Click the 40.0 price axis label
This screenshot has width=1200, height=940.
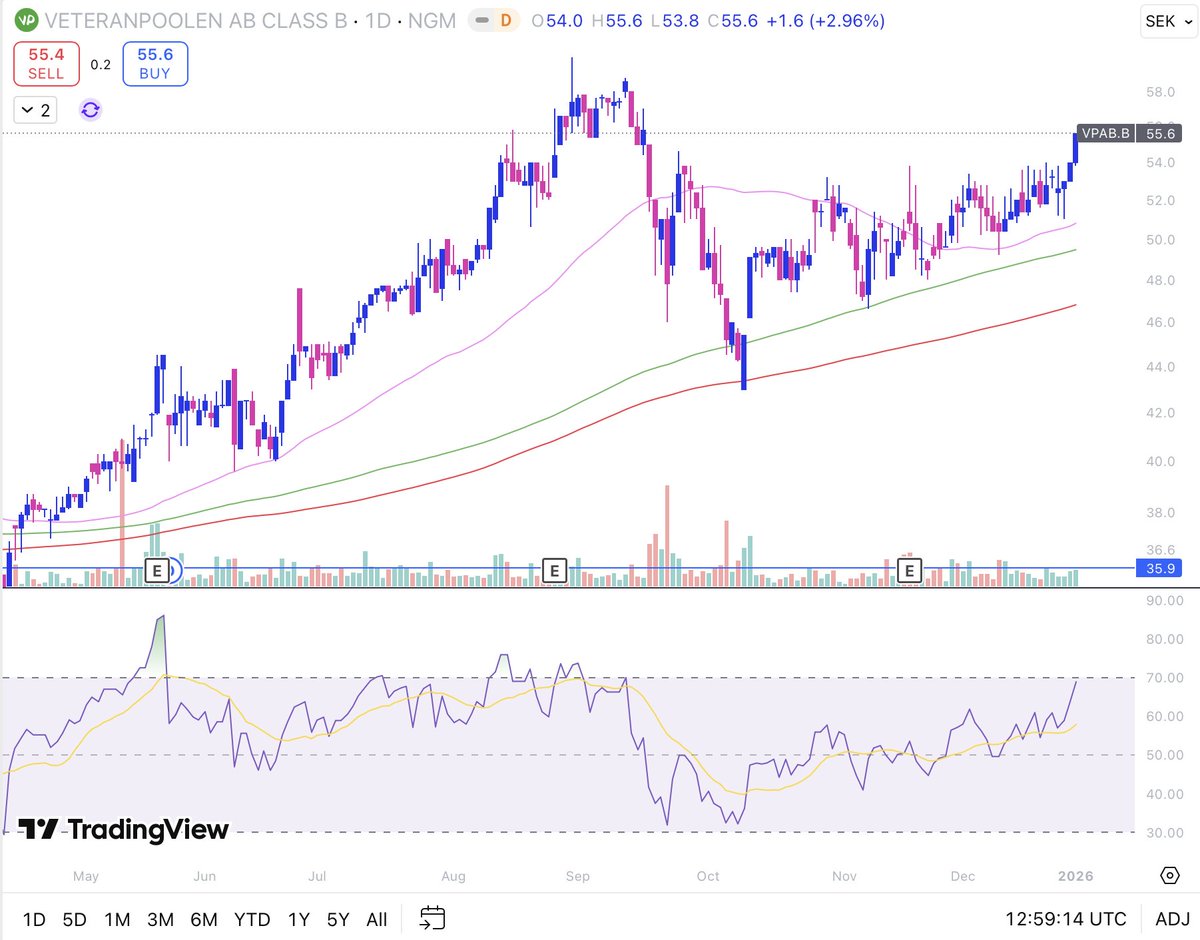coord(1159,462)
